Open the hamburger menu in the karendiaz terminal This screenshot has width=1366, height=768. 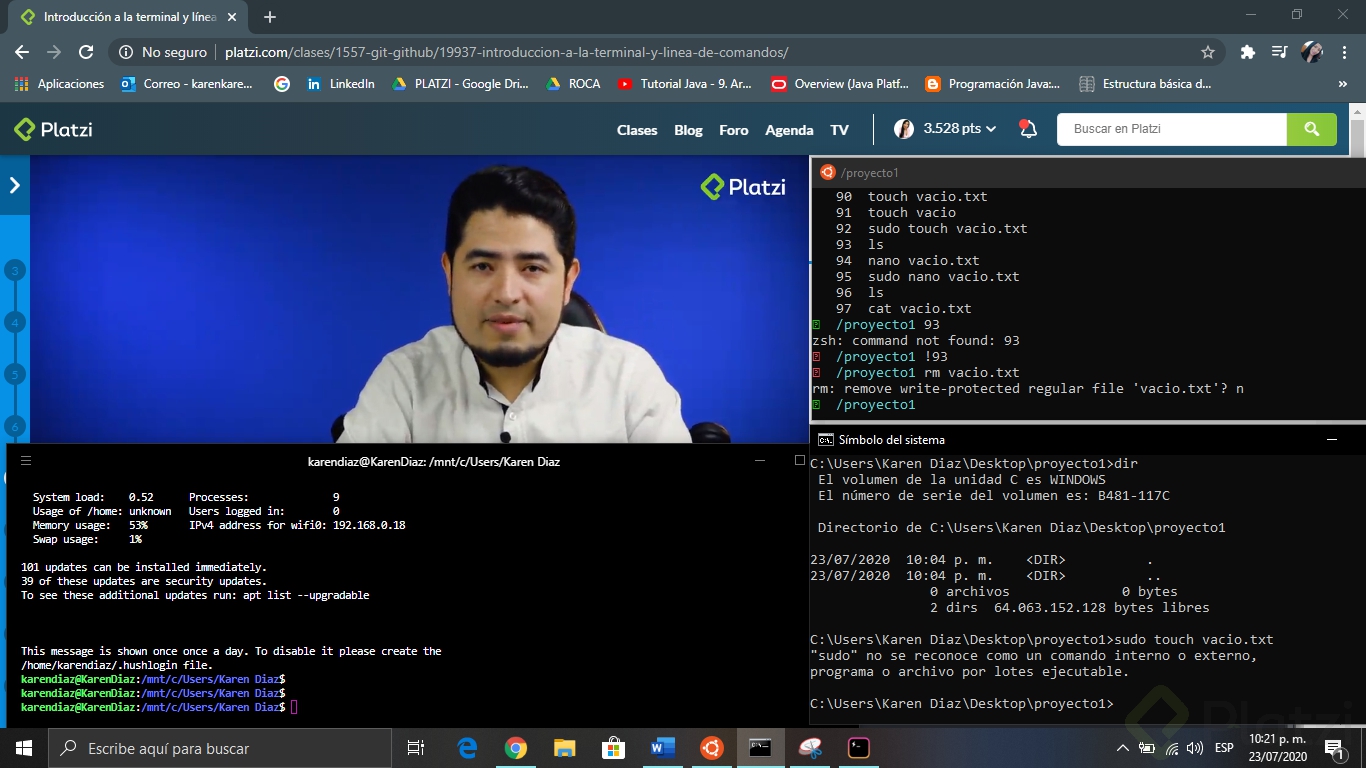tap(26, 461)
